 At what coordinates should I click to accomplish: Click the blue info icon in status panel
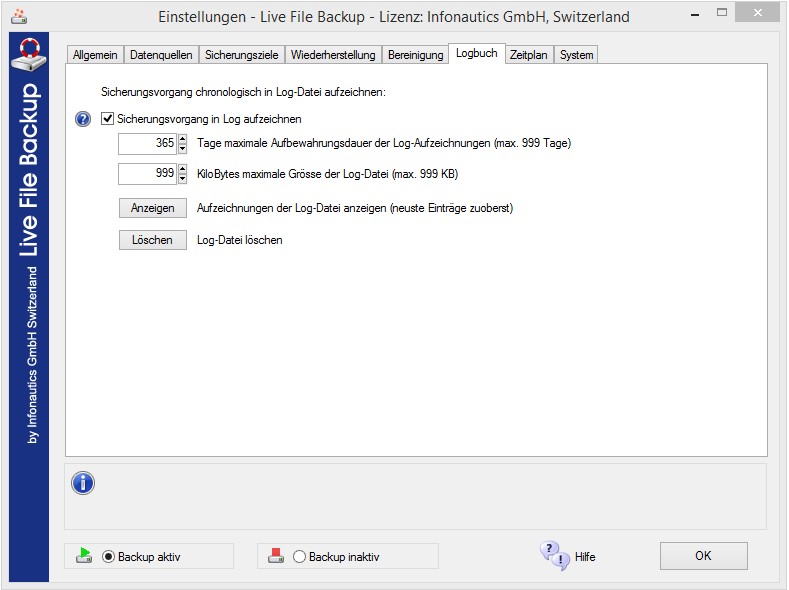tap(83, 483)
